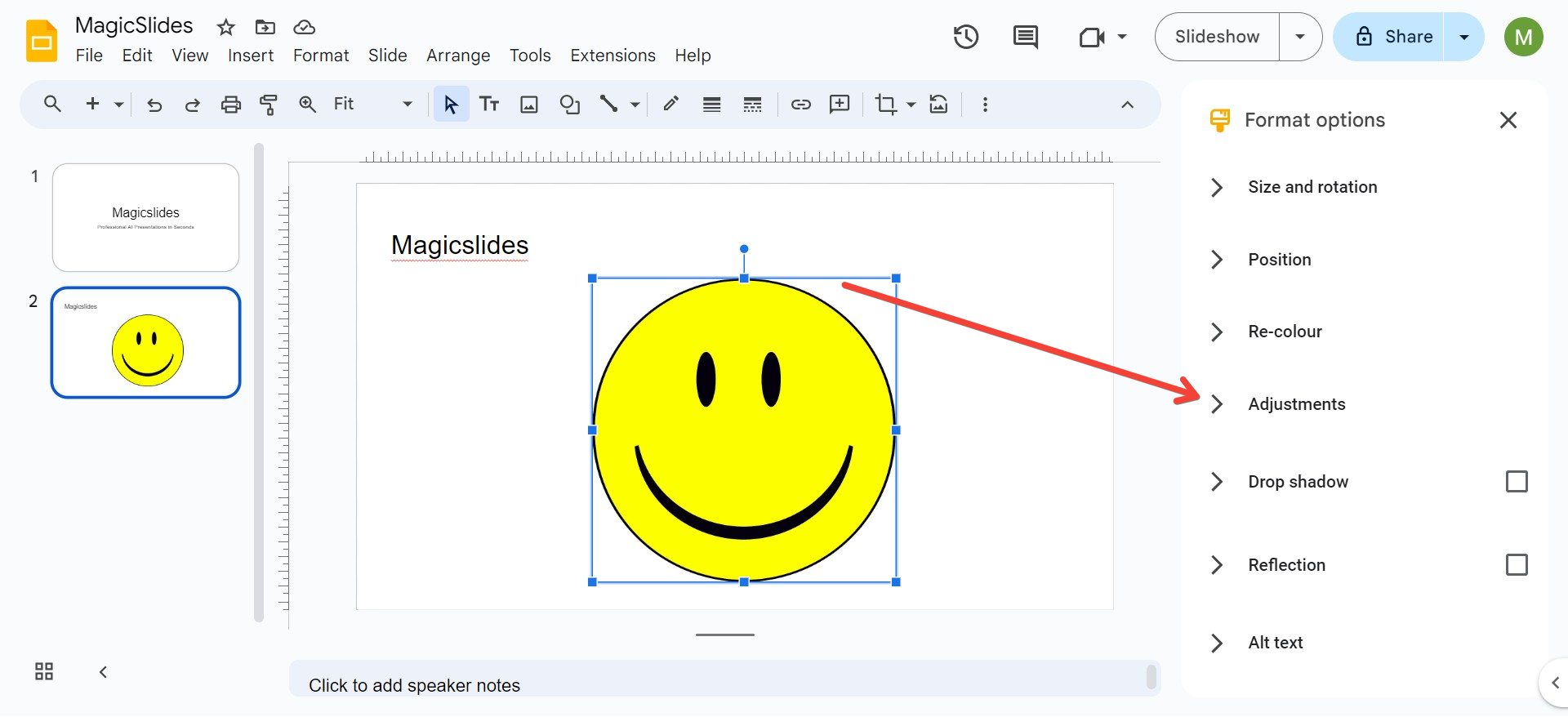Enable the Drop shadow checkbox
This screenshot has height=717, width=1568.
click(x=1516, y=482)
